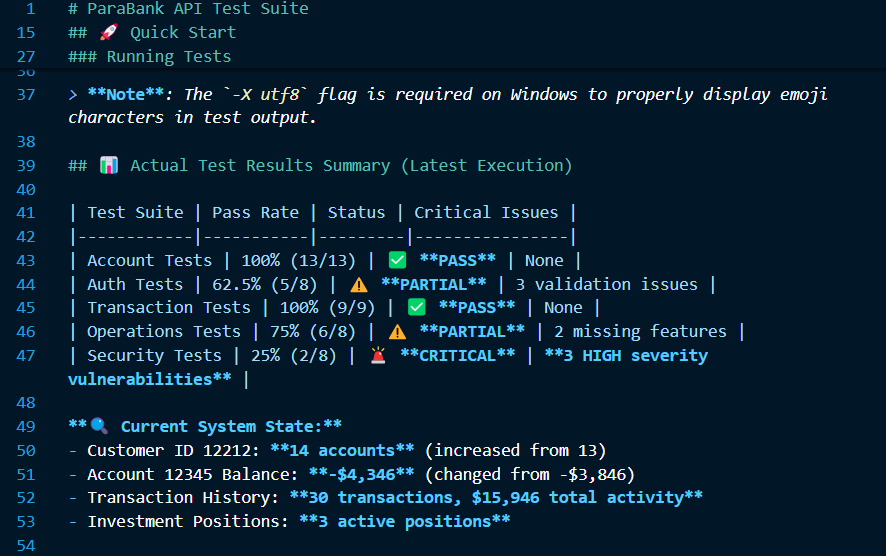Click the bar chart emoji on line 39
886x556 pixels.
point(108,166)
